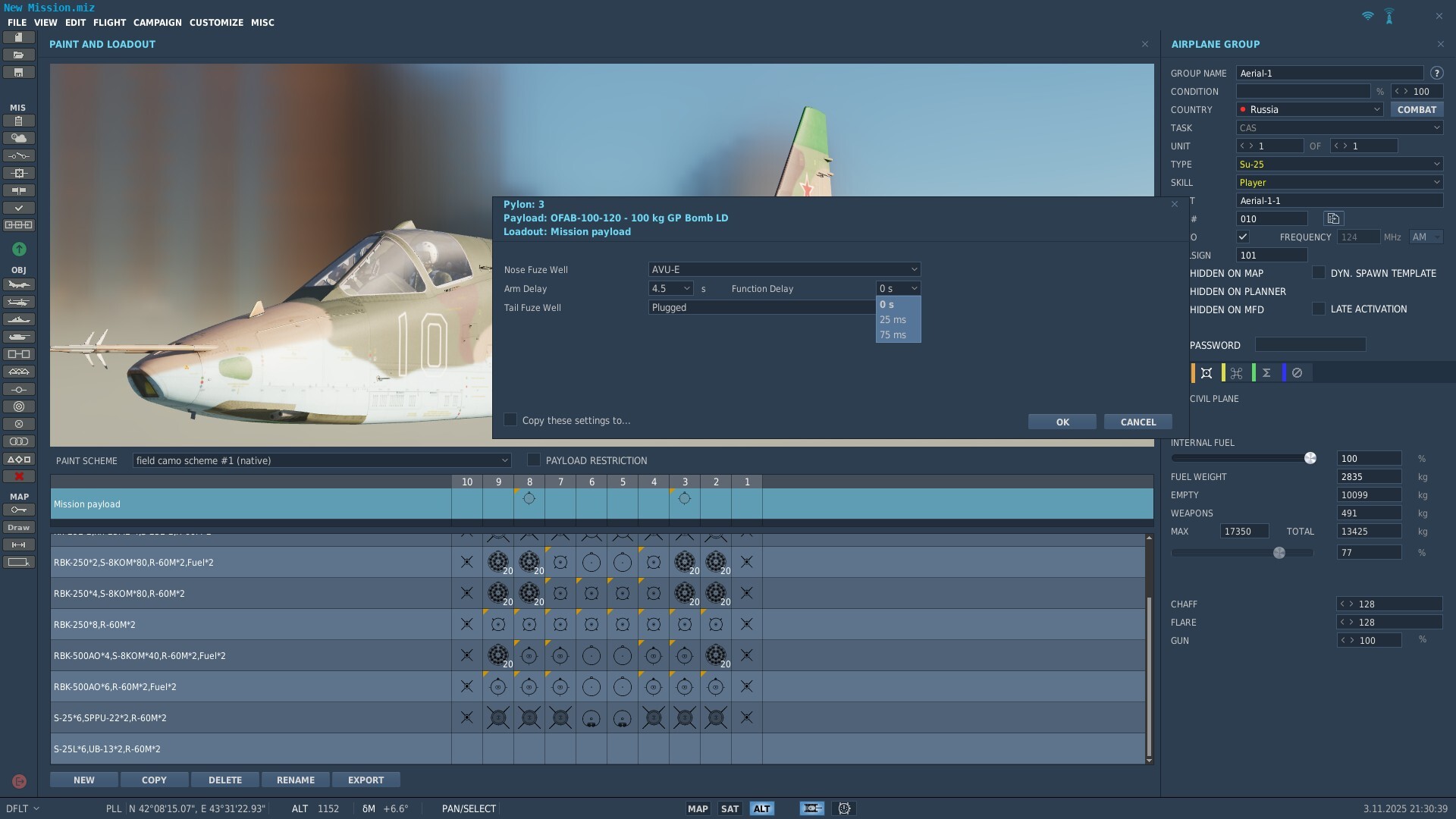The image size is (1456, 819).
Task: Click the green fly mission arrow icon
Action: click(19, 249)
